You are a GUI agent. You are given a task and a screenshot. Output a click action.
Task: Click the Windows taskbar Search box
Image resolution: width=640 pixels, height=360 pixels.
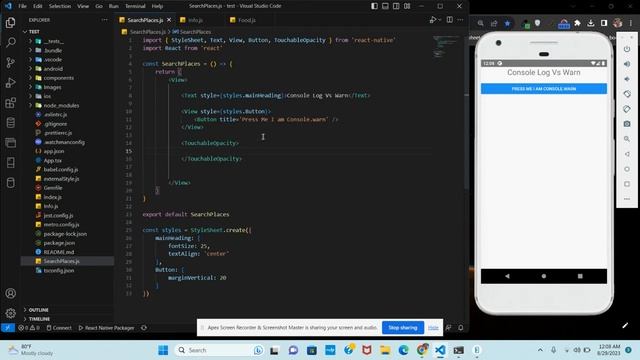[219, 350]
